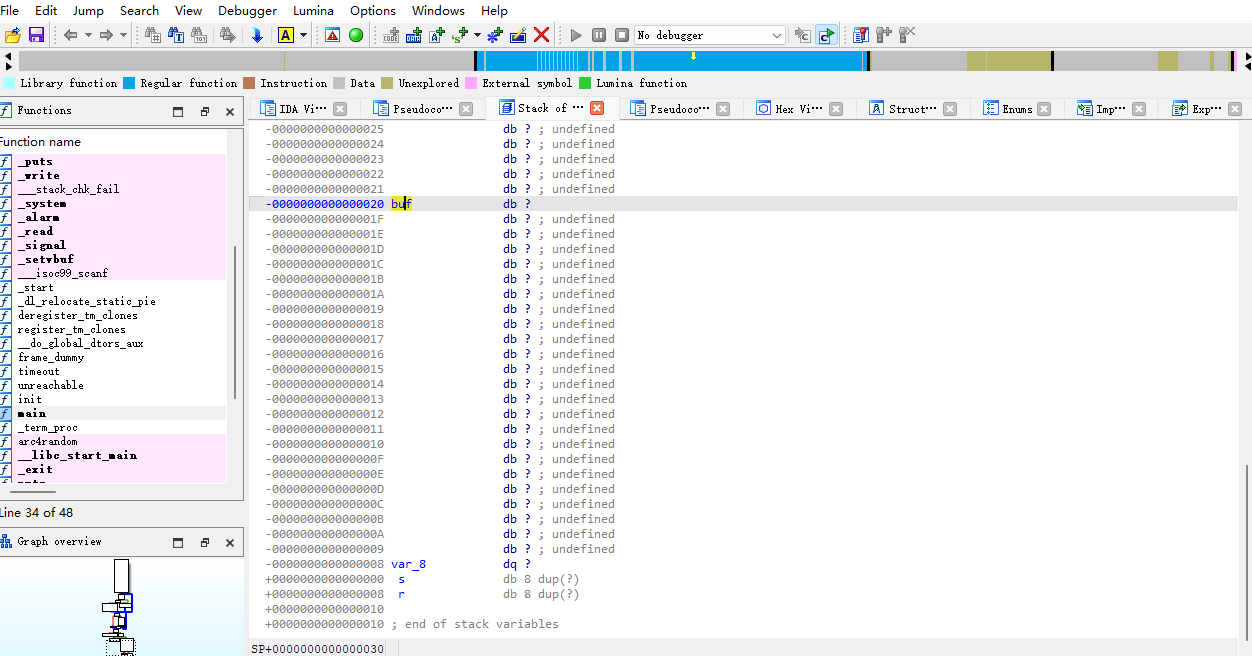Click the blue asterisk array icon
The height and width of the screenshot is (656, 1252).
click(494, 35)
